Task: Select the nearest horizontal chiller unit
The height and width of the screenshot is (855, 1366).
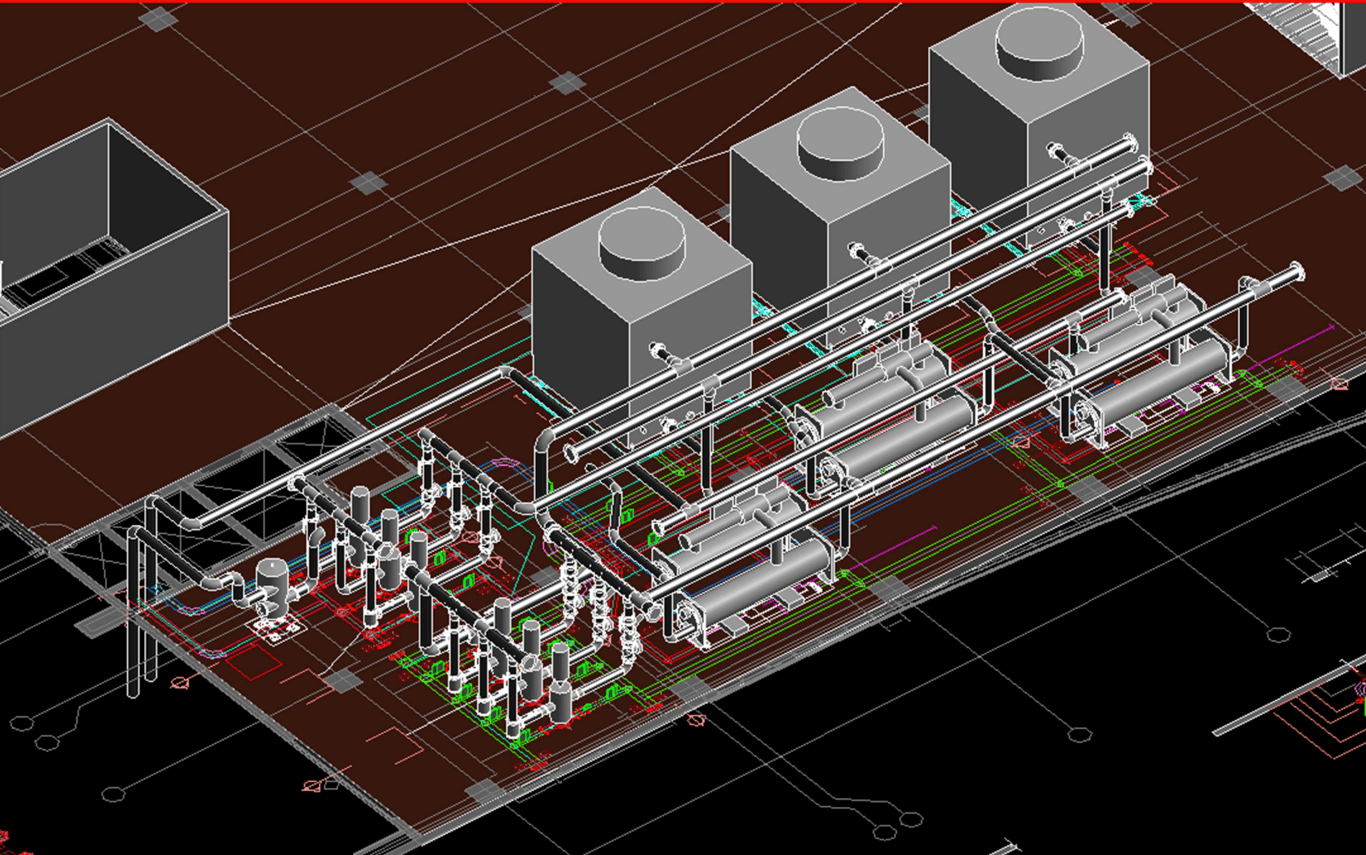Action: pos(744,569)
